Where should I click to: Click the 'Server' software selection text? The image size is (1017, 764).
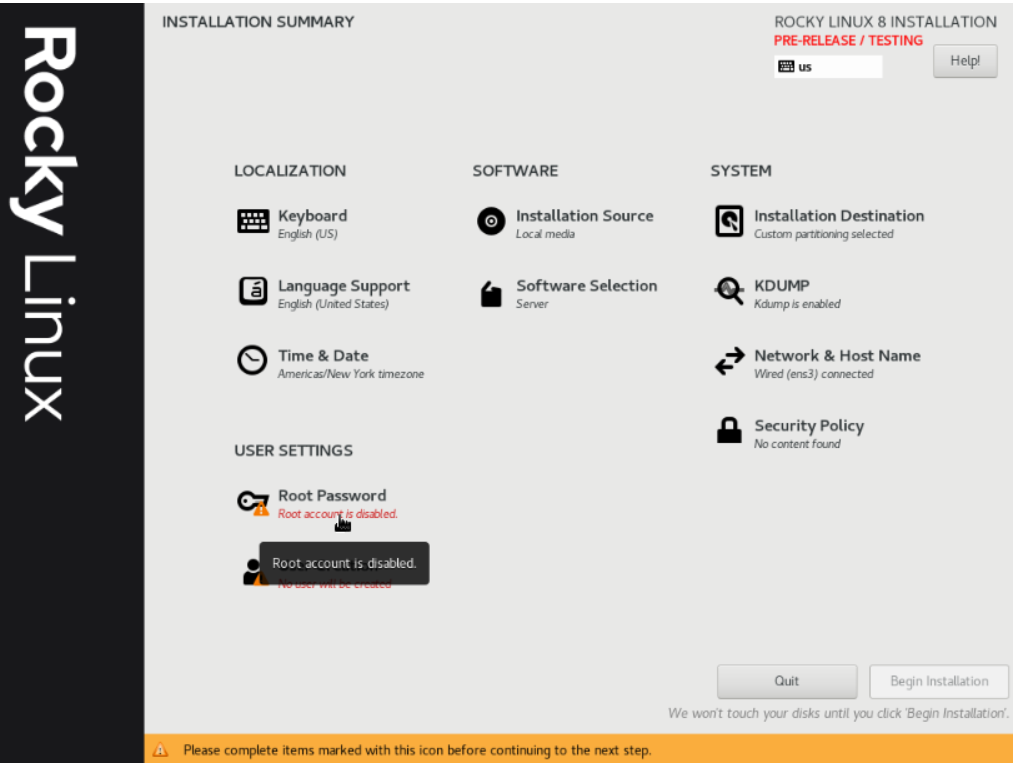(532, 304)
